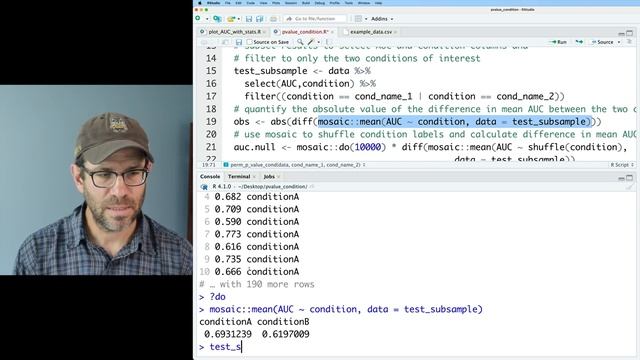The width and height of the screenshot is (640, 360).
Task: Click line 19 in the editor gutter
Action: click(x=211, y=122)
